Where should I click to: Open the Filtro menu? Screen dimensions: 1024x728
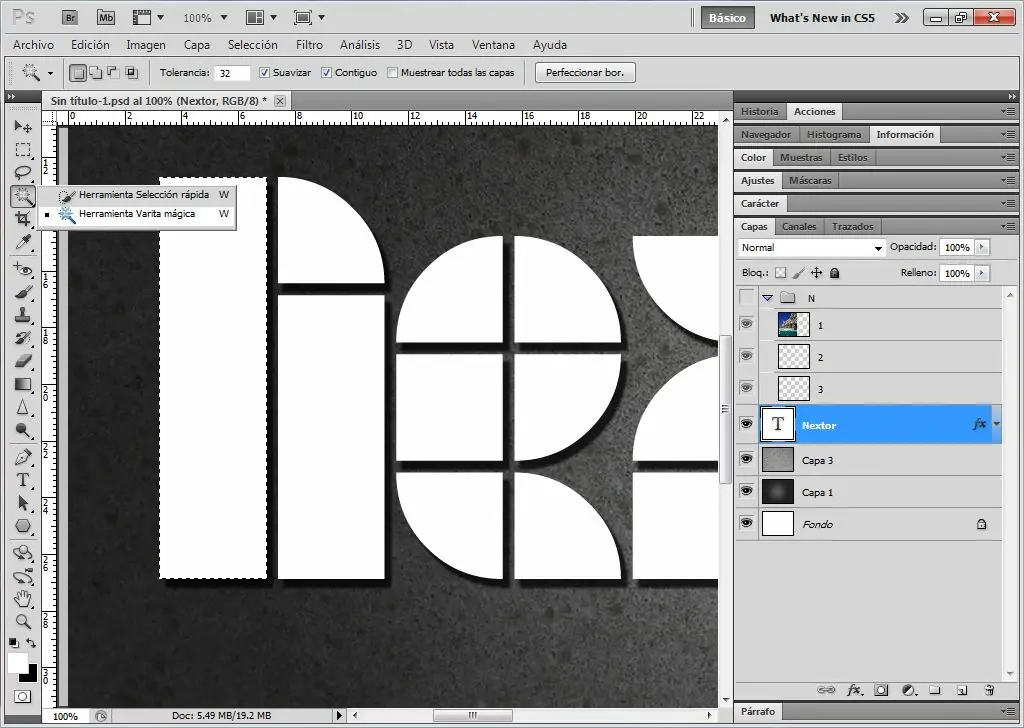309,45
